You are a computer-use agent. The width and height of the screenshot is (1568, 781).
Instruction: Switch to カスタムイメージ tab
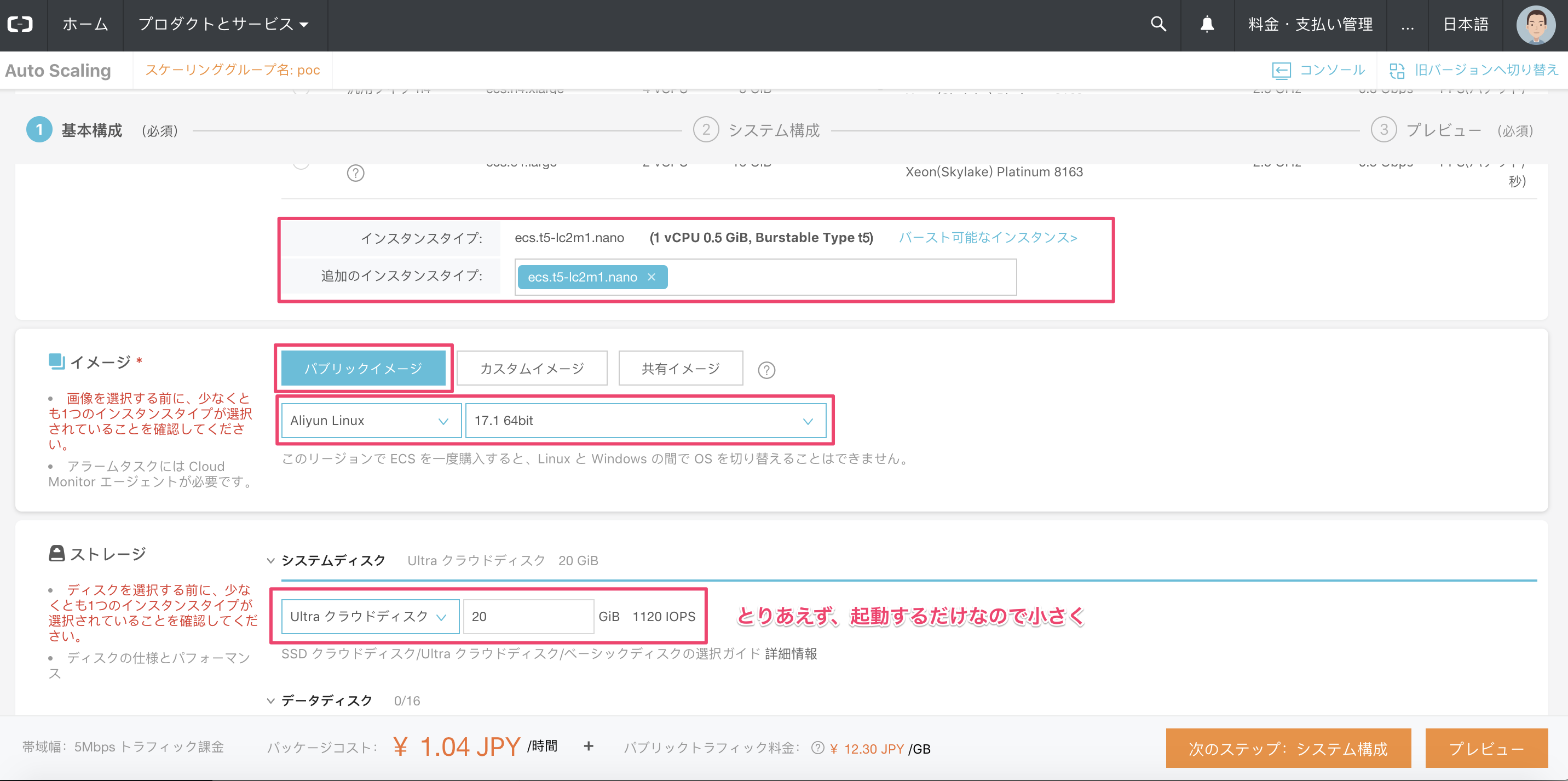pyautogui.click(x=532, y=368)
